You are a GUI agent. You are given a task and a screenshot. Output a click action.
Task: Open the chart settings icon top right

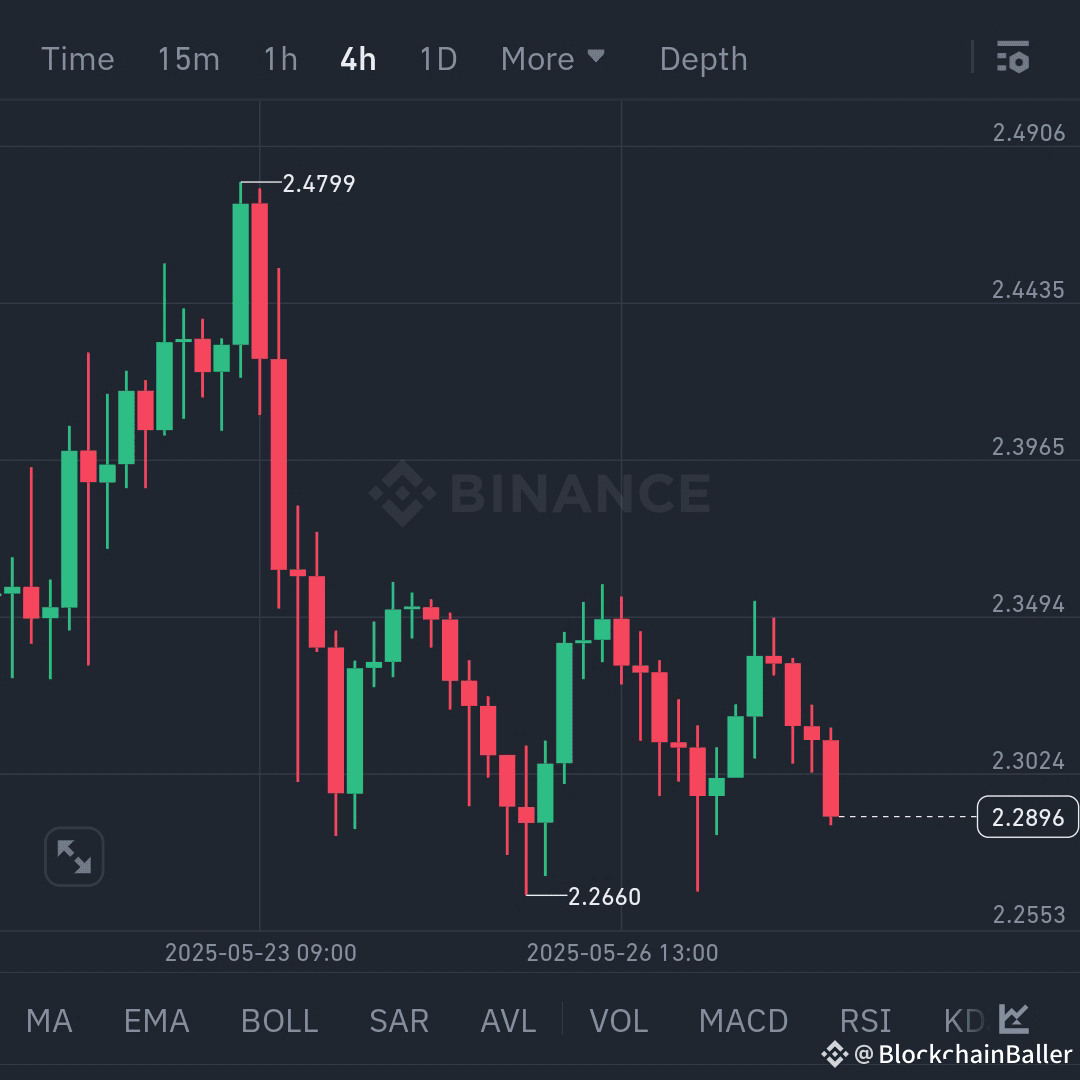[1013, 58]
